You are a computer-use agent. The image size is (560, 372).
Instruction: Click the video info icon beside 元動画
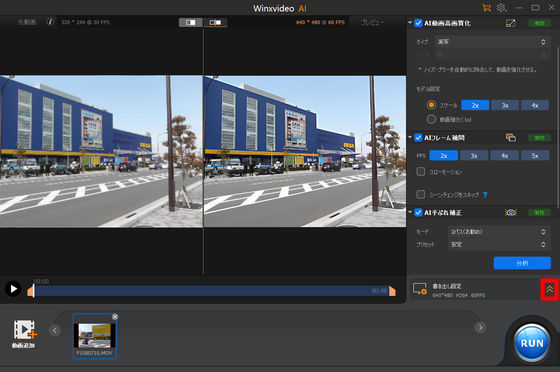[x=51, y=22]
